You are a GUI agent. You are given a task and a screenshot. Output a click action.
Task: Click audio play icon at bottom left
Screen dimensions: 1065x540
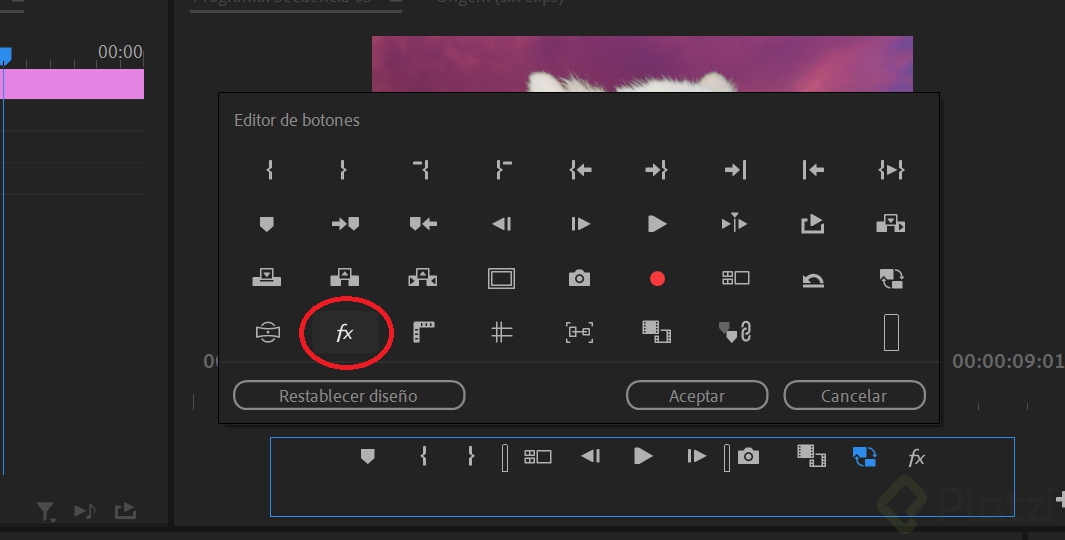85,511
